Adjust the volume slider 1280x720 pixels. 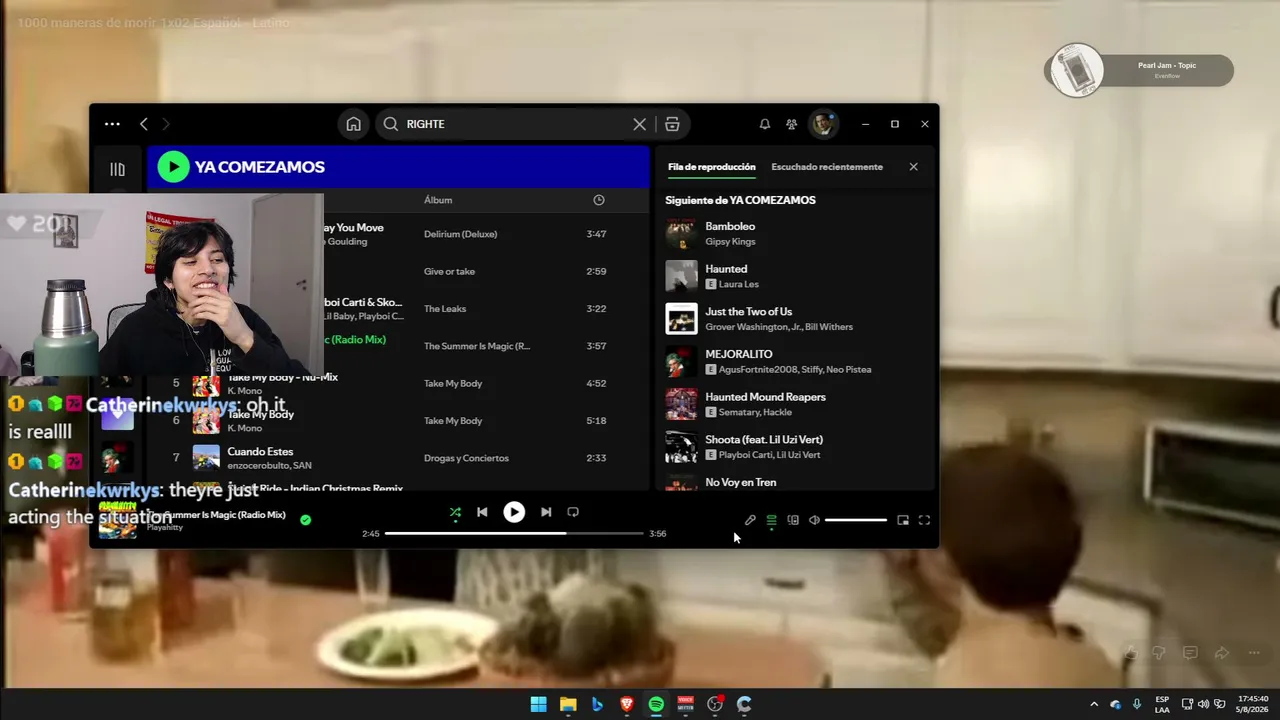coord(856,520)
